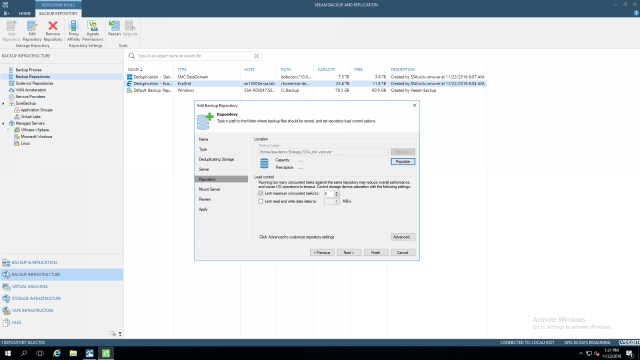Click the Advanced button in the dialog
Image resolution: width=640 pixels, height=360 pixels.
click(402, 237)
